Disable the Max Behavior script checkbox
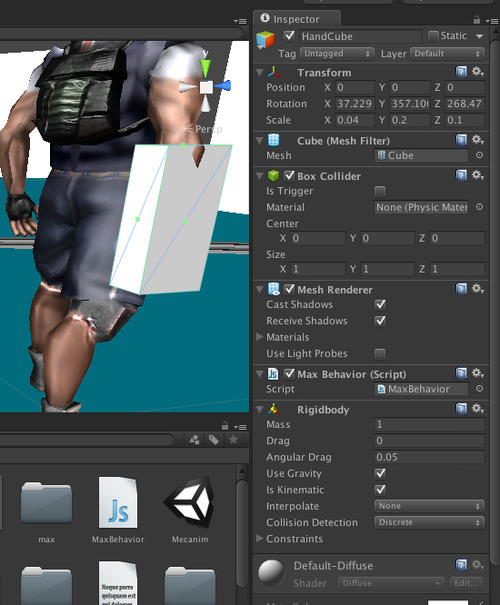The width and height of the screenshot is (500, 605). pos(289,374)
